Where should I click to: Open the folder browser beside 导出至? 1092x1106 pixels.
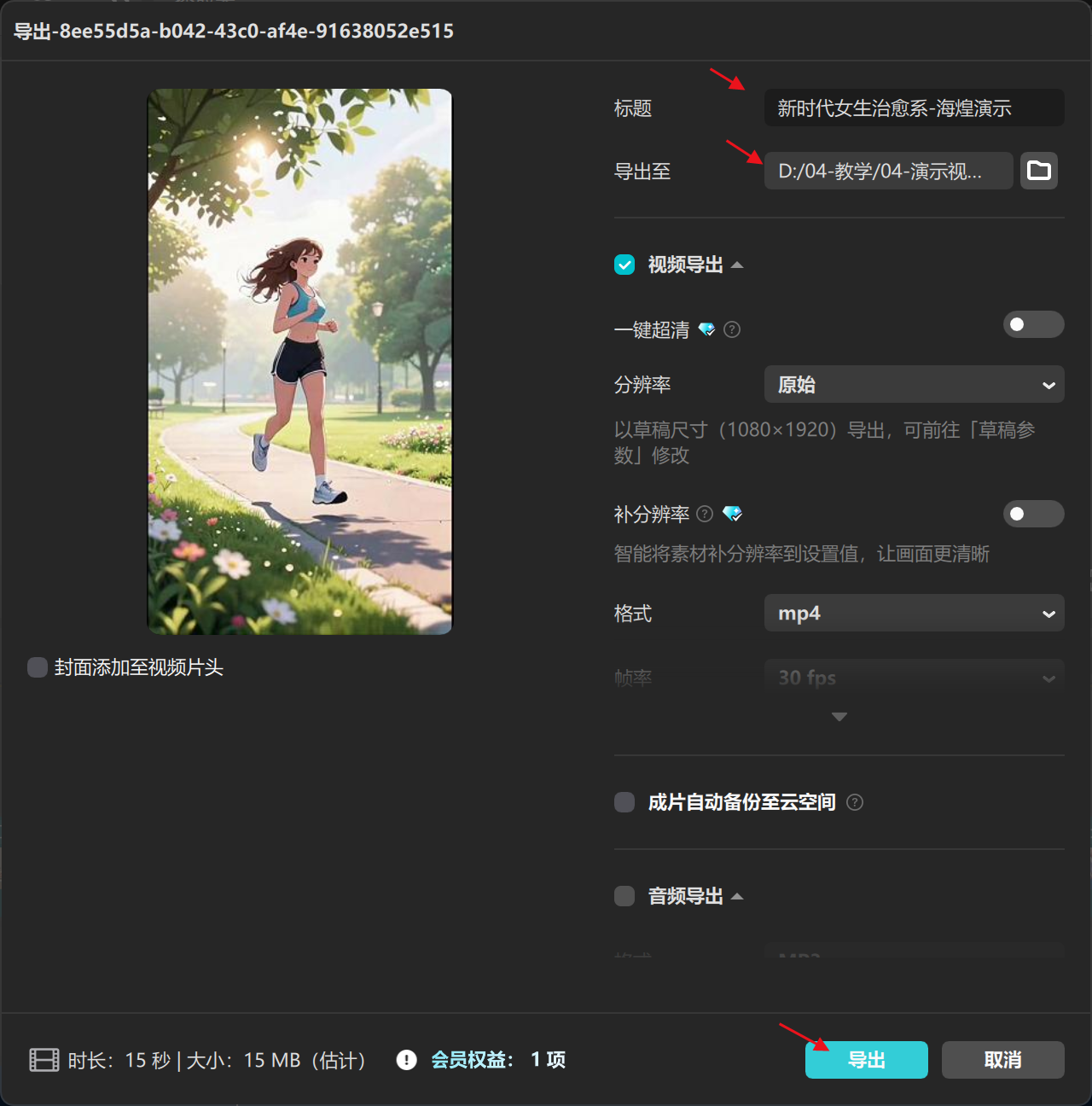click(1038, 171)
